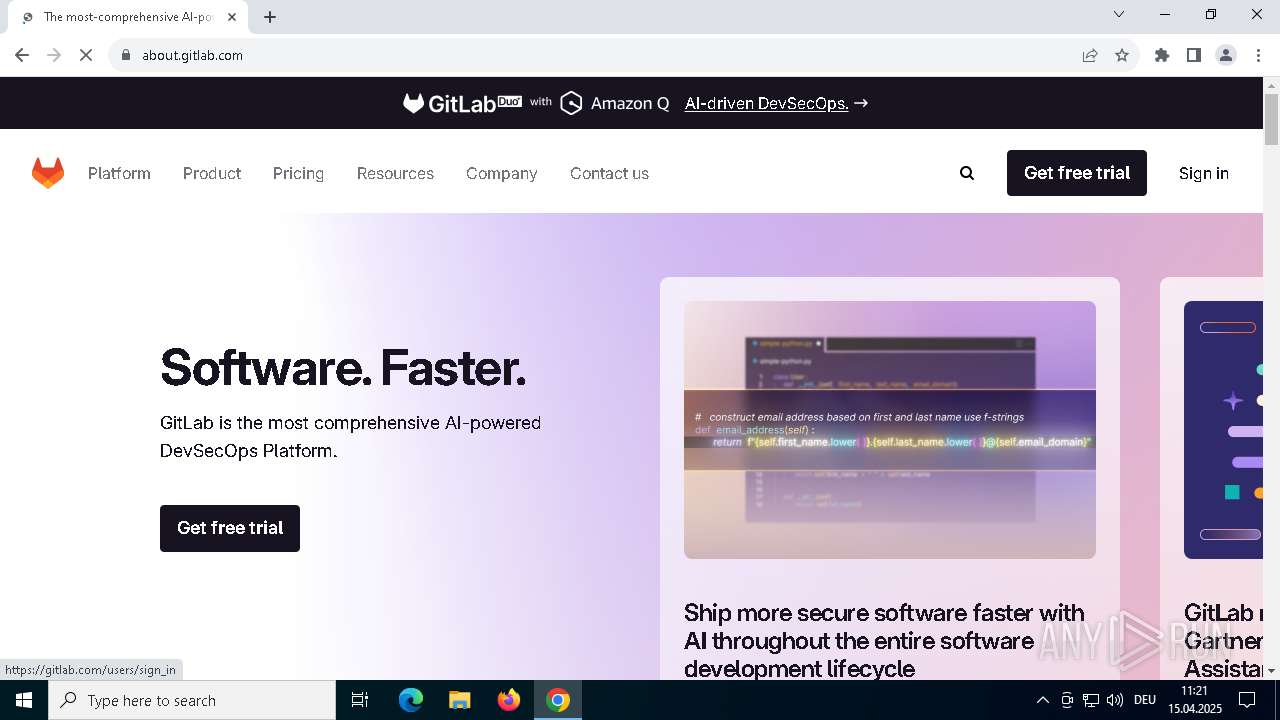The image size is (1280, 720).
Task: Bookmark this page with the star icon
Action: (x=1122, y=55)
